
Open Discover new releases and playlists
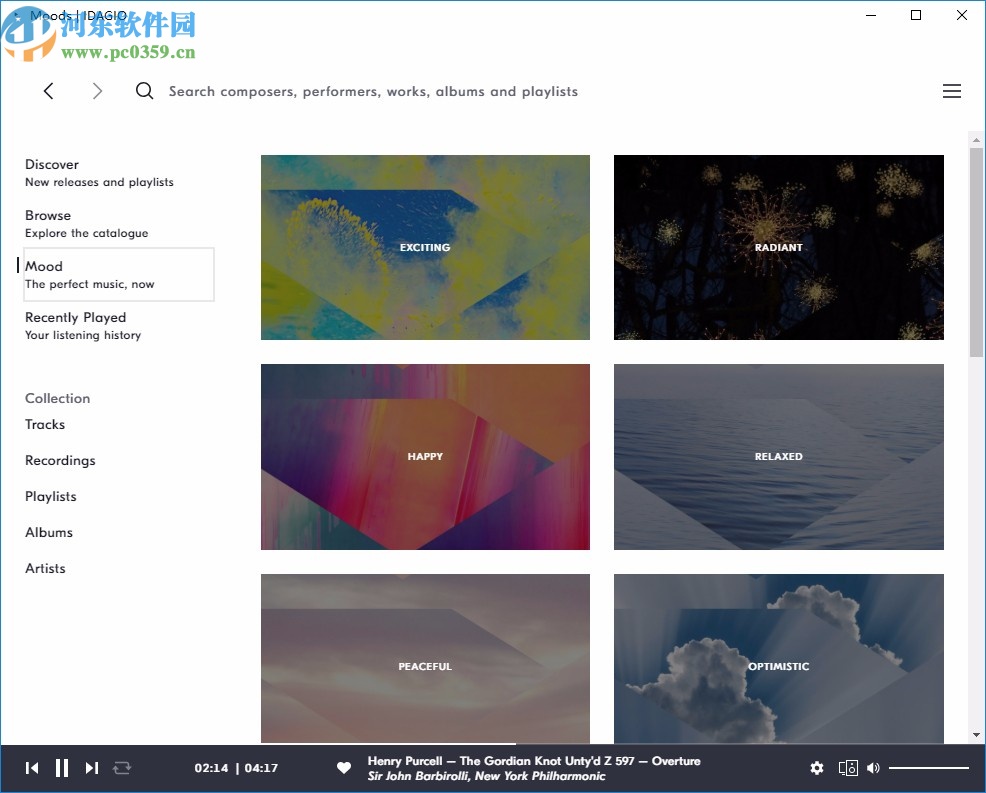point(51,164)
